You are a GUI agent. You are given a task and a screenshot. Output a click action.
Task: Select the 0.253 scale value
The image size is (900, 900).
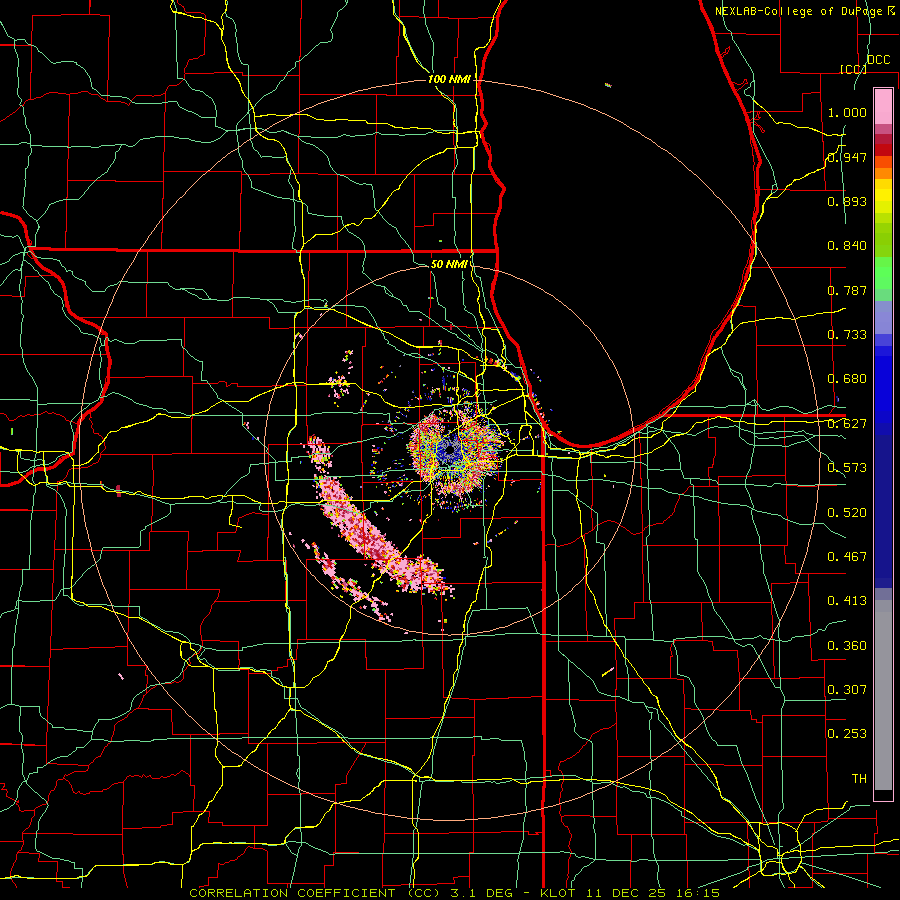(847, 734)
